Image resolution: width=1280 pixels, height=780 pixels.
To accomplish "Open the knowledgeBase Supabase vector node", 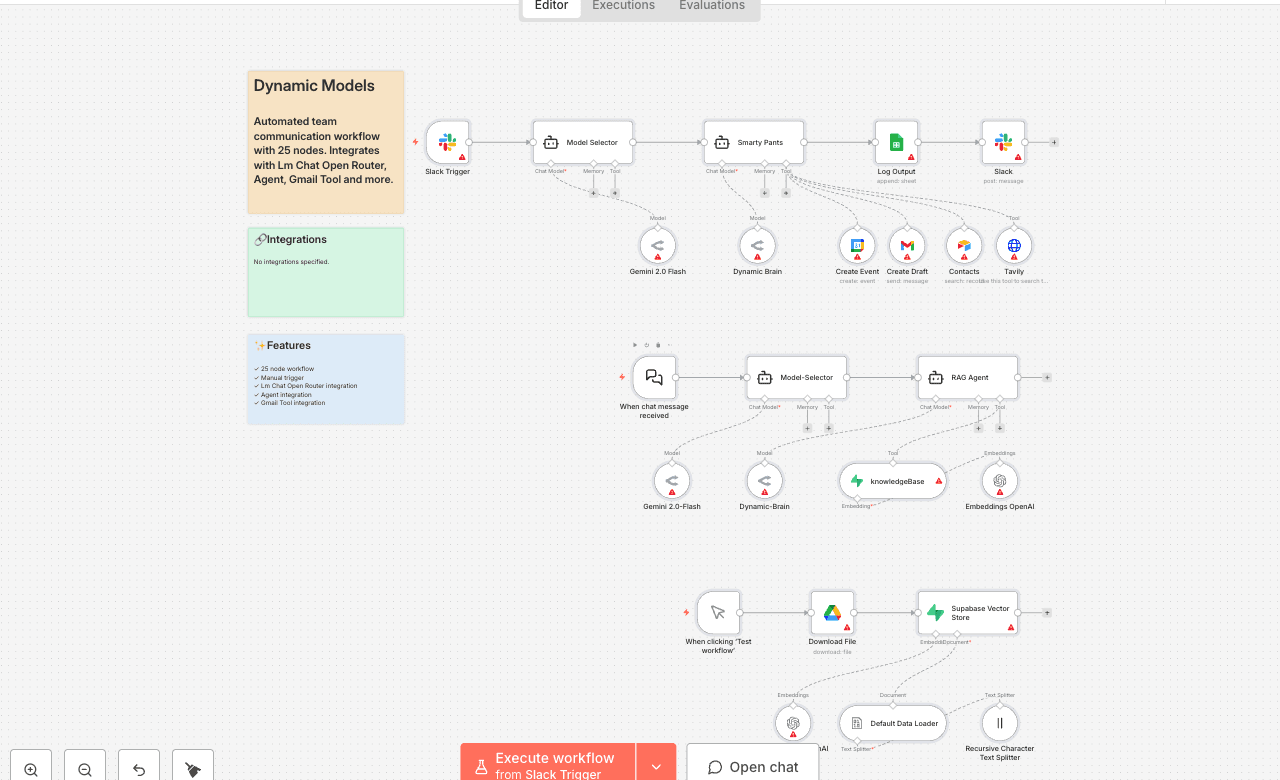I will (x=892, y=481).
